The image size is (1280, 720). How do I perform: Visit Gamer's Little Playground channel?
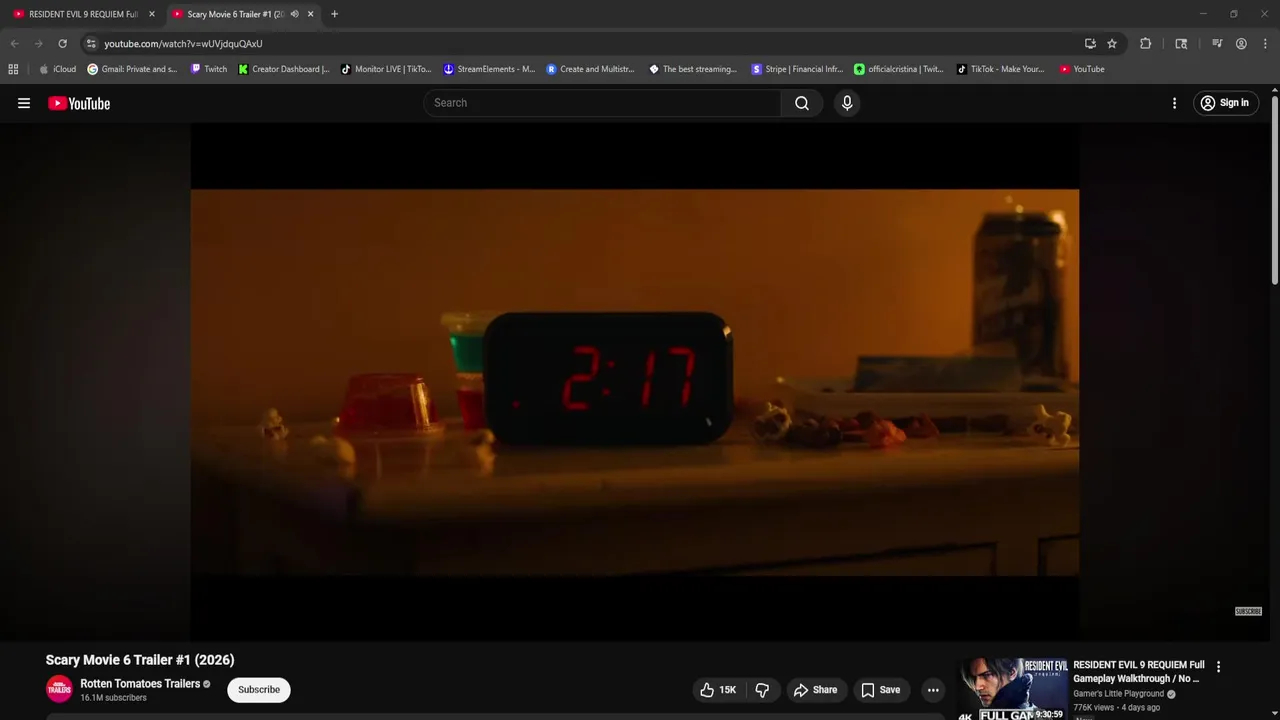pos(1118,694)
